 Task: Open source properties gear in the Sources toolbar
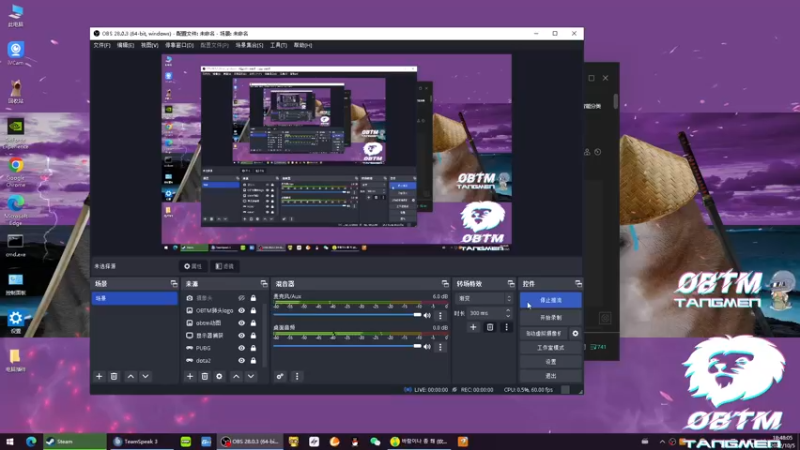(x=219, y=377)
